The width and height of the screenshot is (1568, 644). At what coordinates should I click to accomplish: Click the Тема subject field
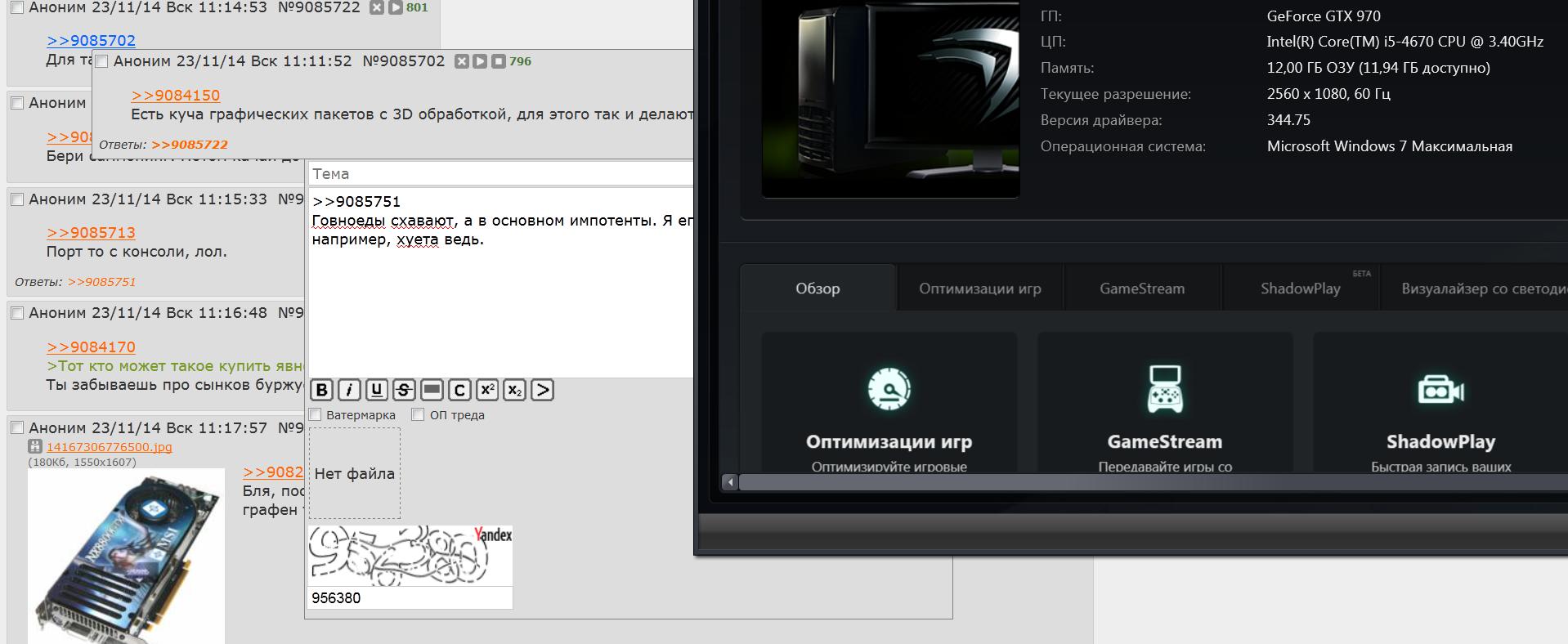(x=500, y=173)
